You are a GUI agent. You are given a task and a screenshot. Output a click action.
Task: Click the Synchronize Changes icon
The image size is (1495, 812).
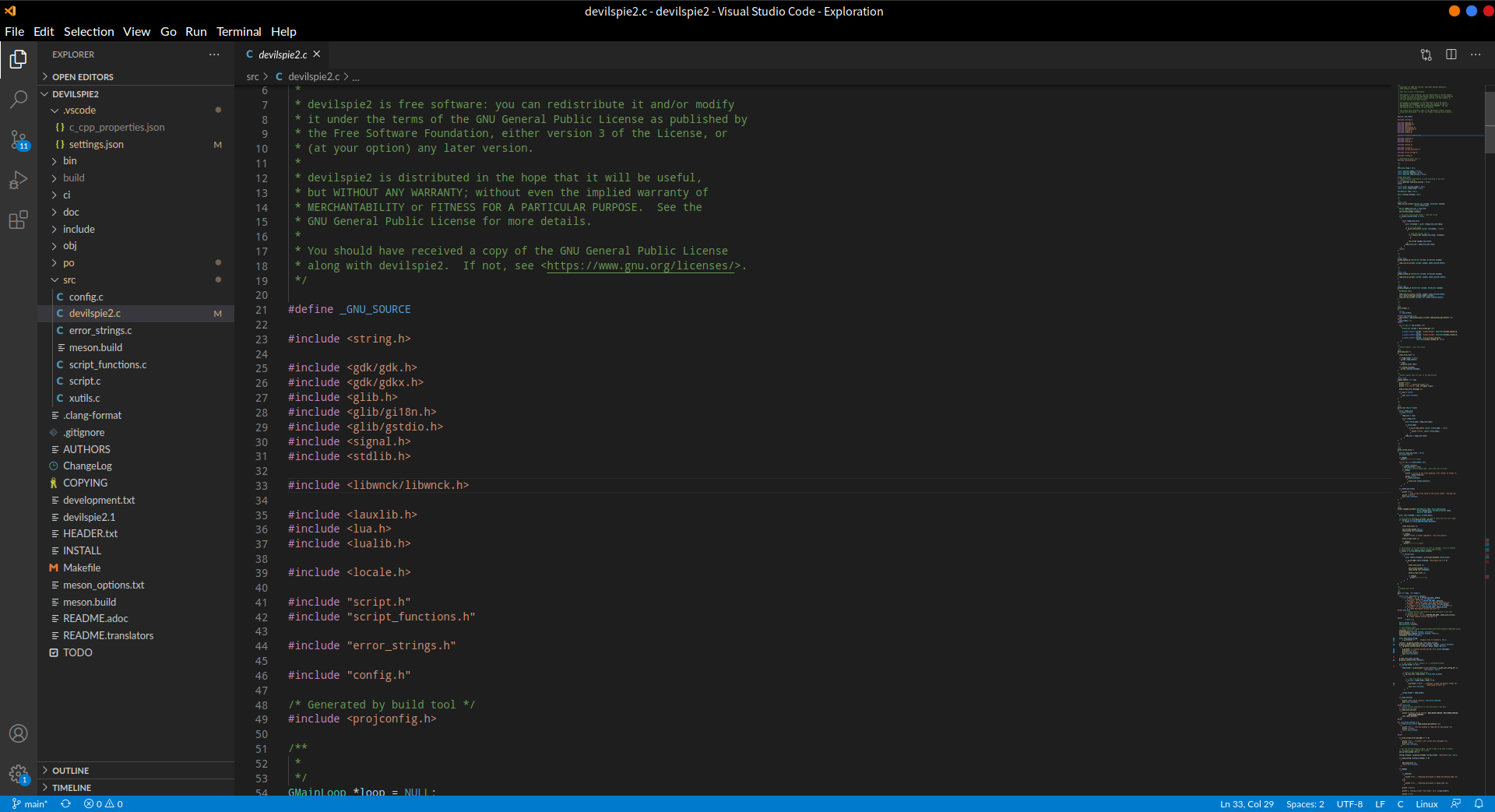pos(66,804)
